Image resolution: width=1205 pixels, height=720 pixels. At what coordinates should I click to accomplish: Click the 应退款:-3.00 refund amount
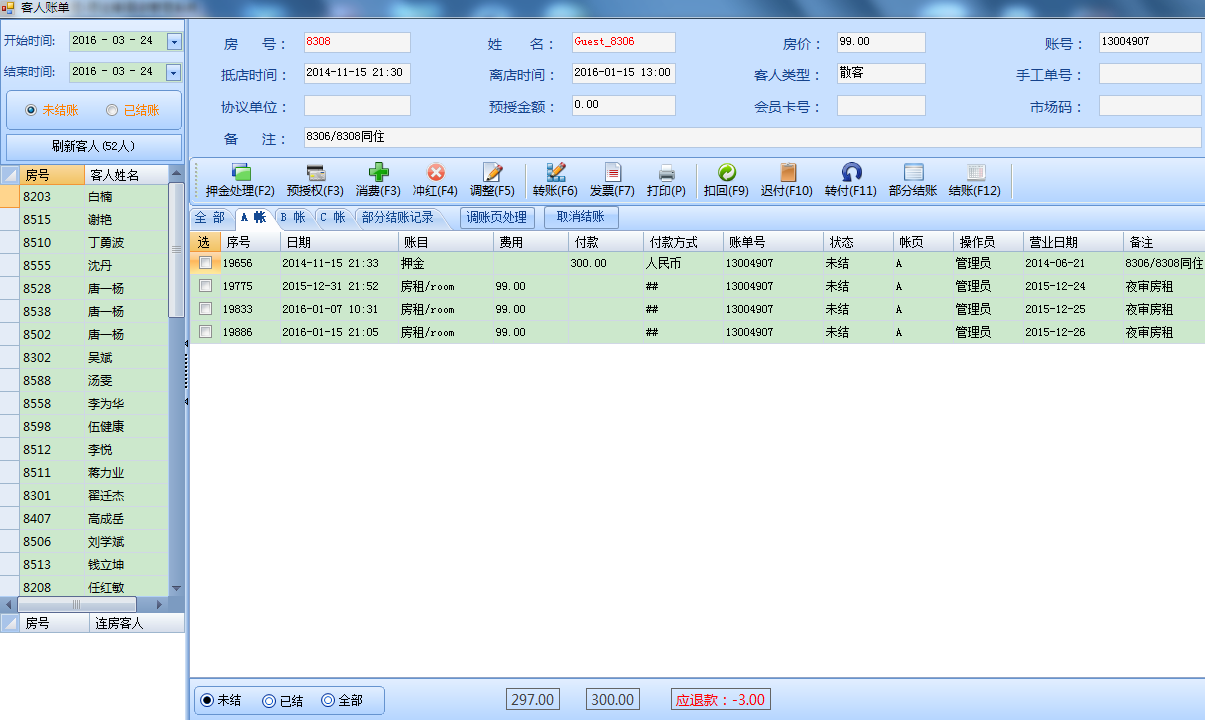720,700
